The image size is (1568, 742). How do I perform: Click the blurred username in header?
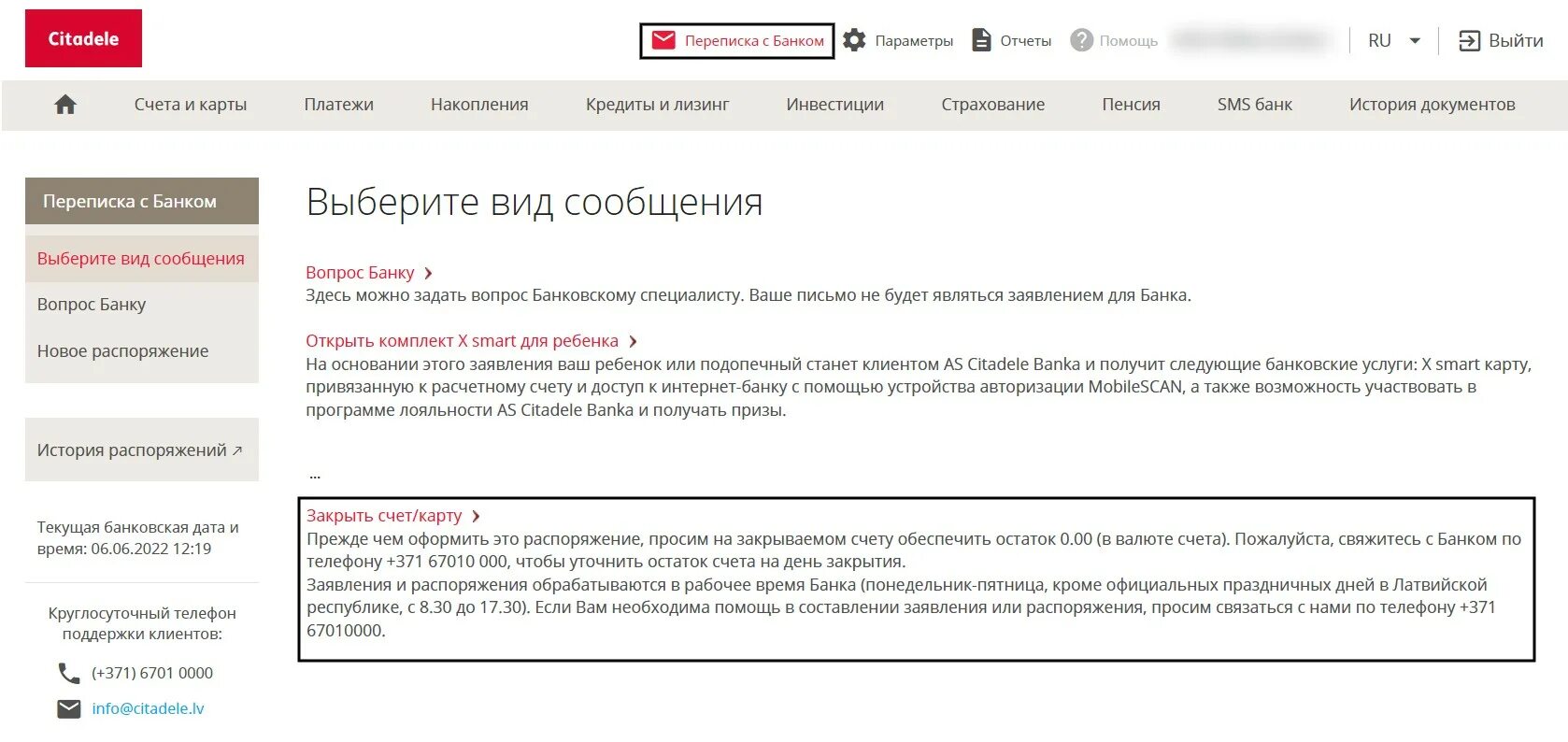point(1250,40)
